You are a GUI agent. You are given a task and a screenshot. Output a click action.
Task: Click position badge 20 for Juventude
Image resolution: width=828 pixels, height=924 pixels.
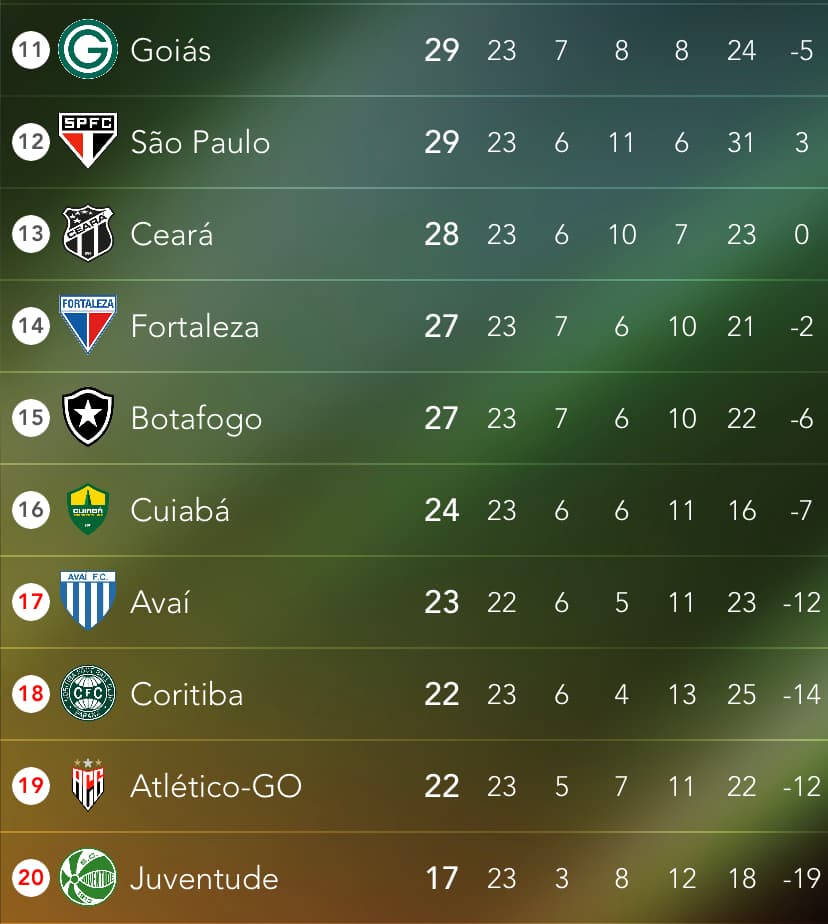point(31,877)
